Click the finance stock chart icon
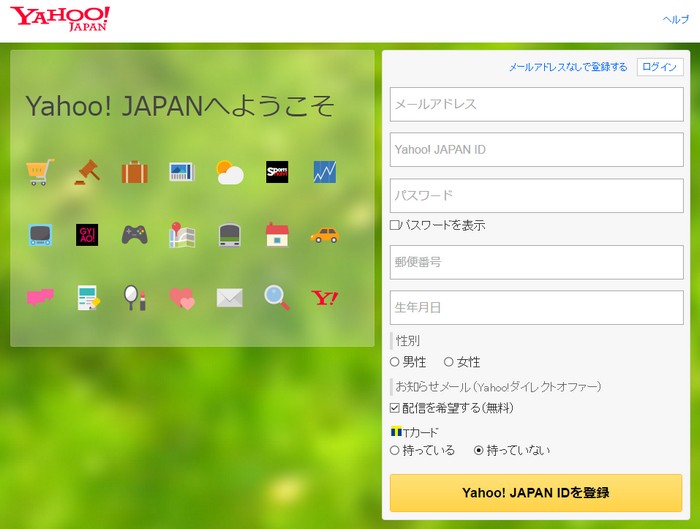 325,172
